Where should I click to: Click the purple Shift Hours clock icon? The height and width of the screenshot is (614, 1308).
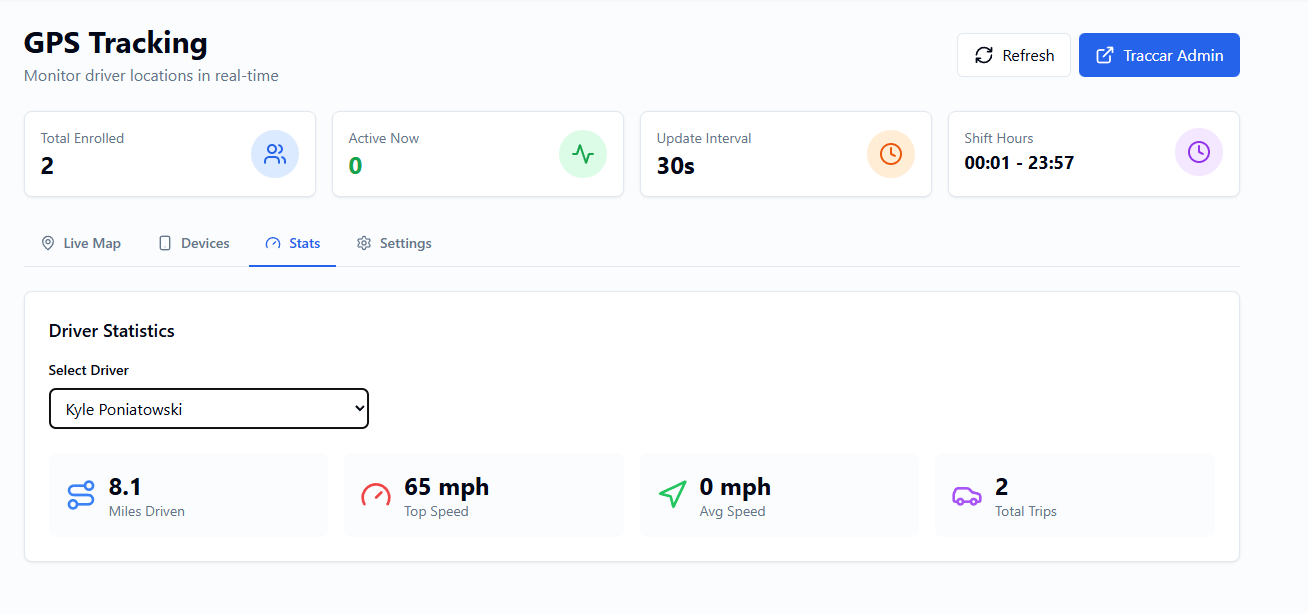click(x=1199, y=154)
